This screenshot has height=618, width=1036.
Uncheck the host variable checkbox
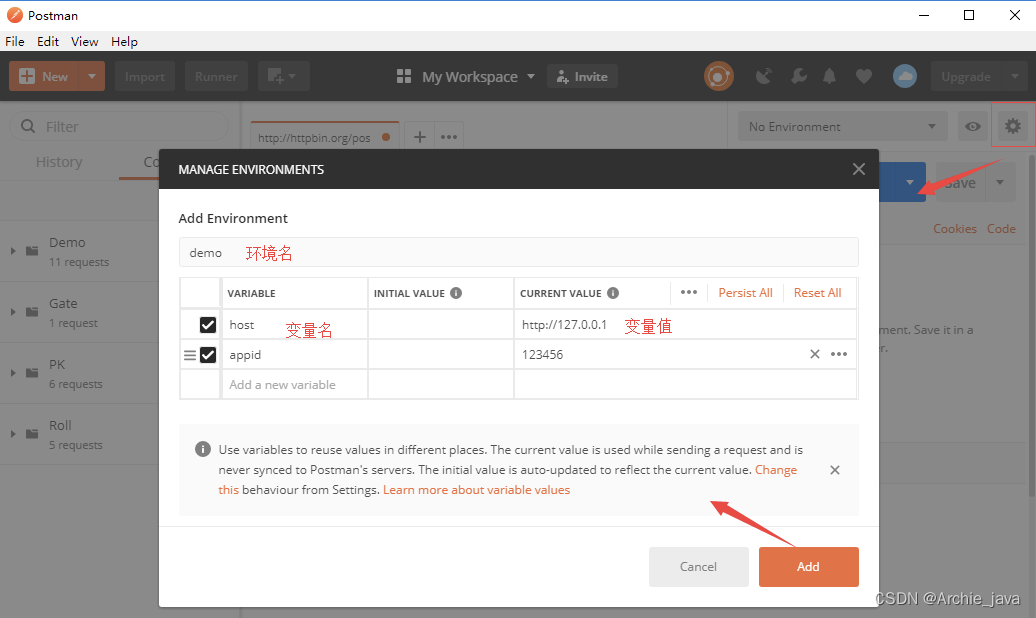click(x=207, y=325)
